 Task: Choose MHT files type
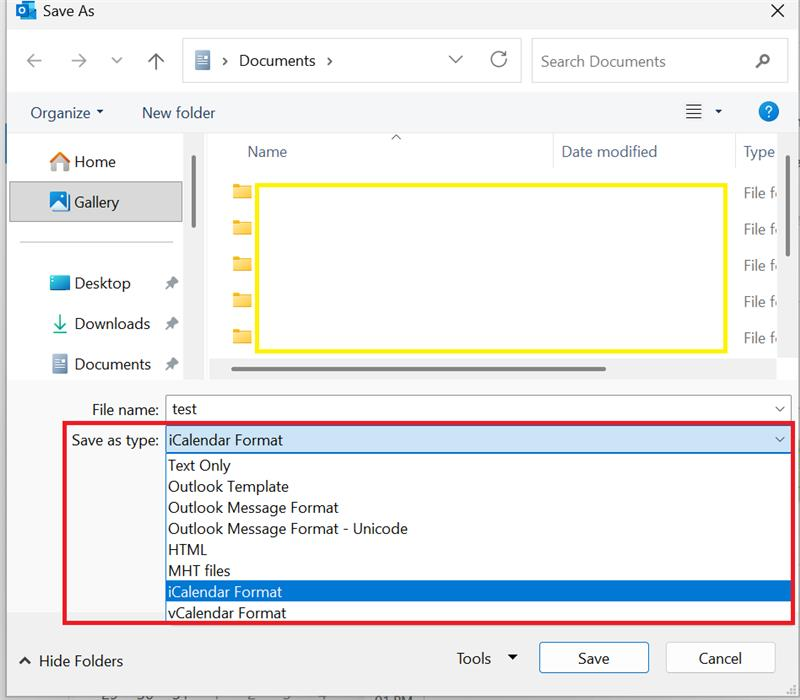tap(478, 570)
